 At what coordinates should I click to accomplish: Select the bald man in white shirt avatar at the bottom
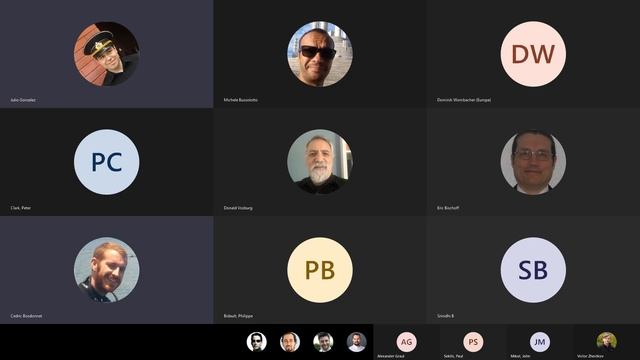tap(357, 342)
